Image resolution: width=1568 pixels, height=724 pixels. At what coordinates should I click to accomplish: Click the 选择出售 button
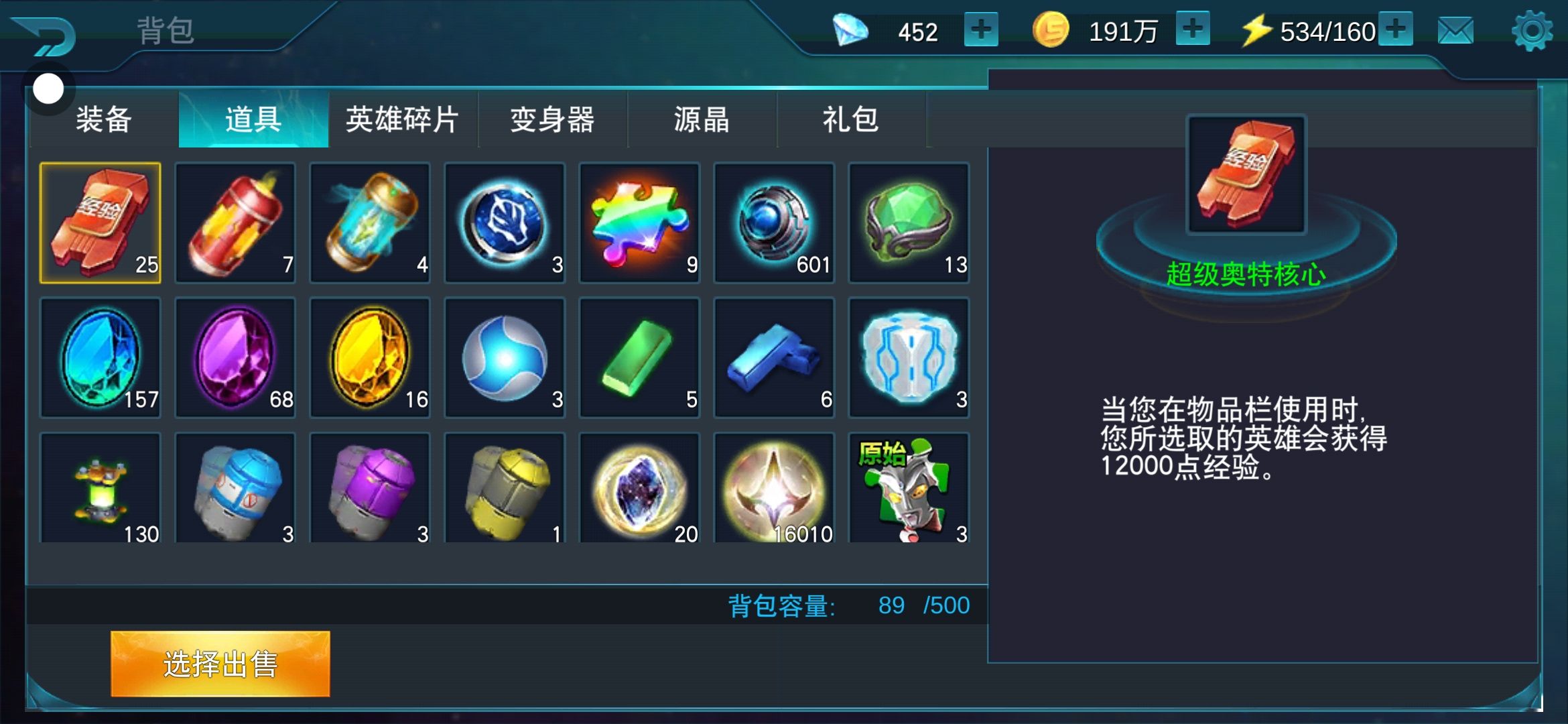(220, 664)
